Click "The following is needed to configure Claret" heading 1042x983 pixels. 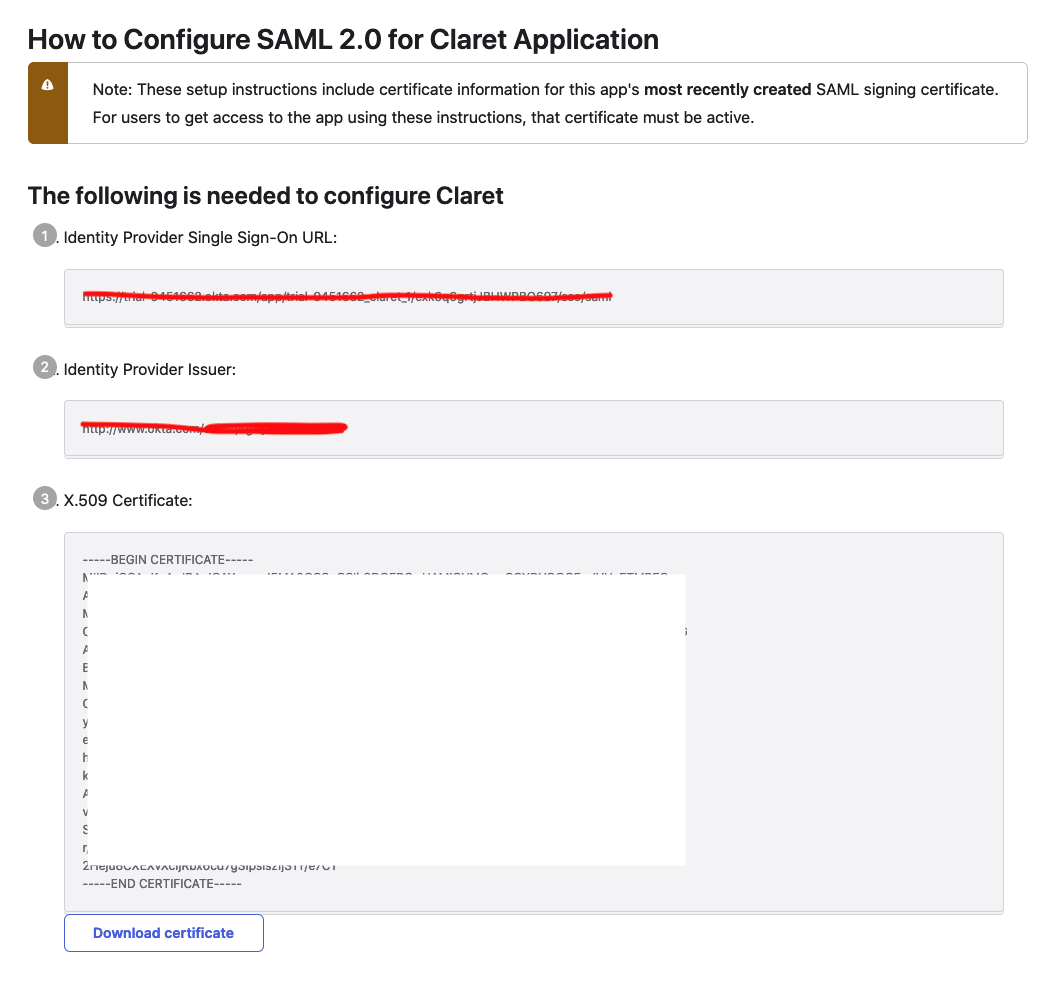coord(265,195)
